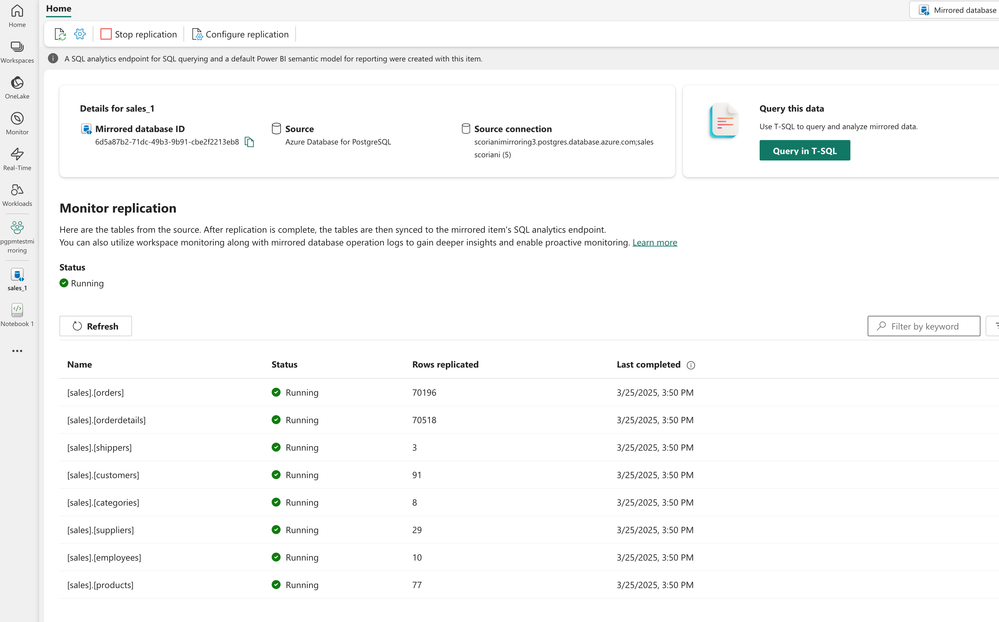Click the source connection server address
This screenshot has height=622, width=999.
(564, 142)
